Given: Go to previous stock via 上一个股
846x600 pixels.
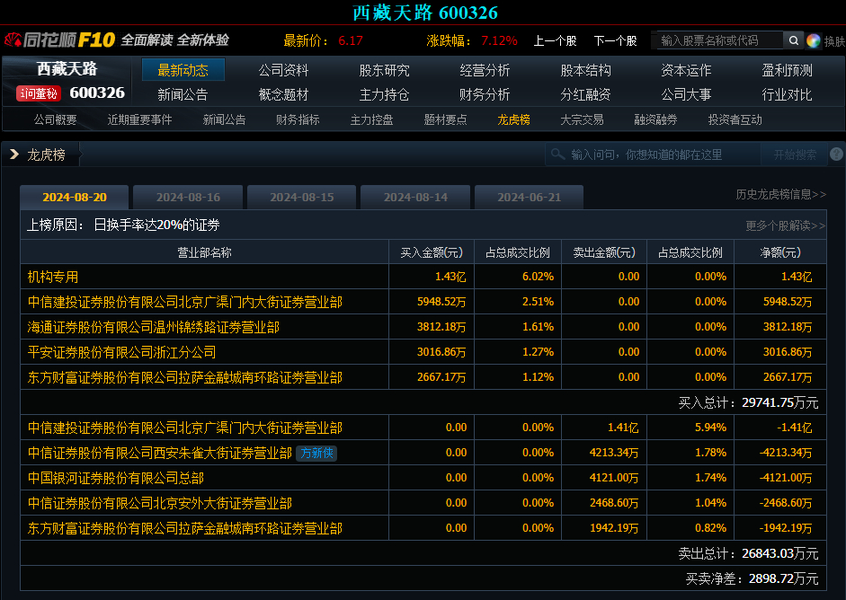Looking at the screenshot, I should pyautogui.click(x=555, y=41).
